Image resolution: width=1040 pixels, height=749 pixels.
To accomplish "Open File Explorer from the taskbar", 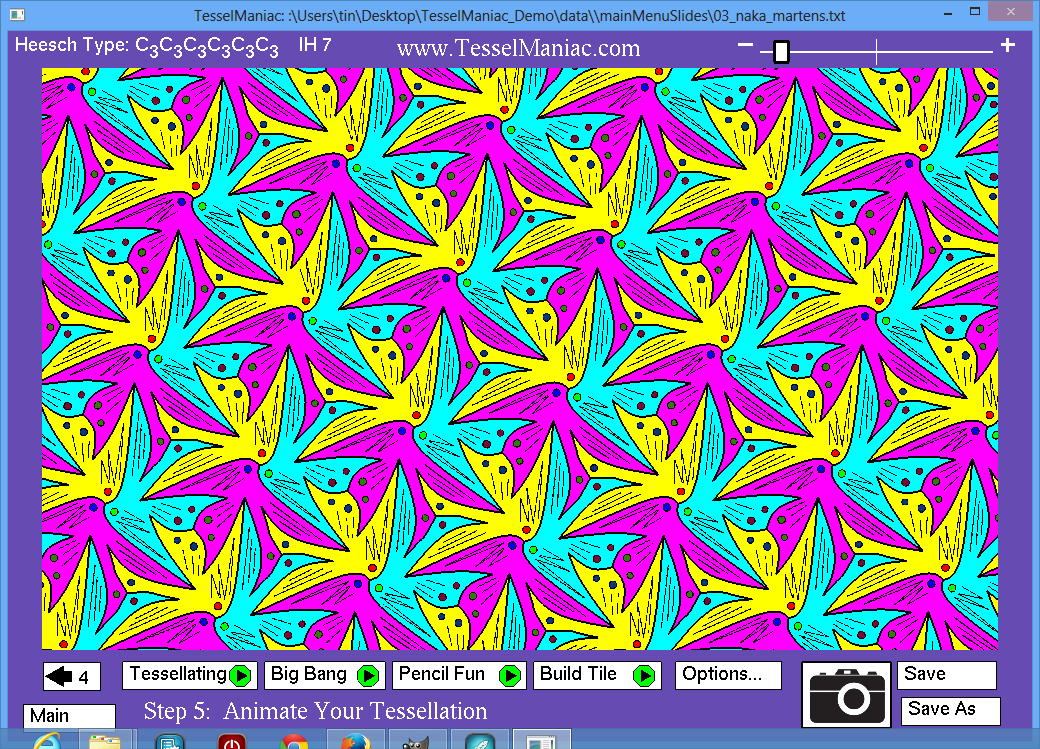I will (105, 740).
